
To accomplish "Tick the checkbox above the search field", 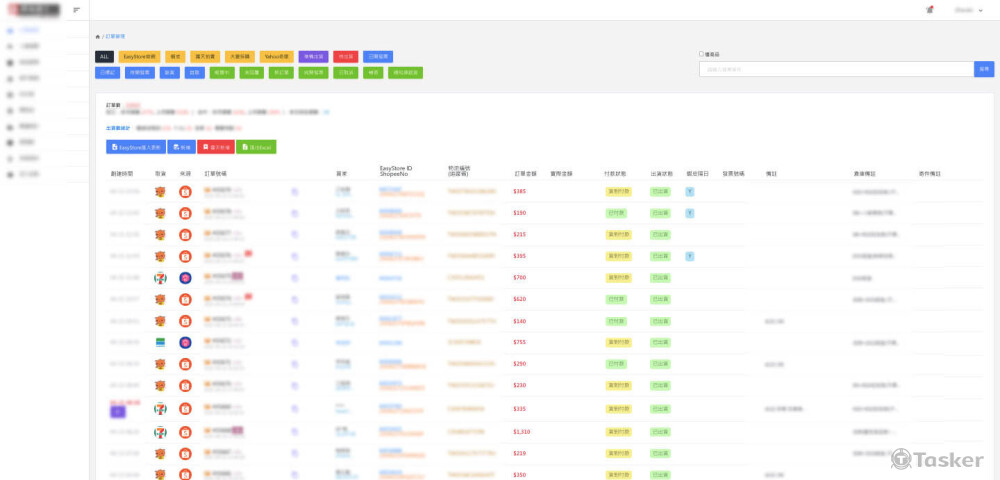I will click(702, 54).
